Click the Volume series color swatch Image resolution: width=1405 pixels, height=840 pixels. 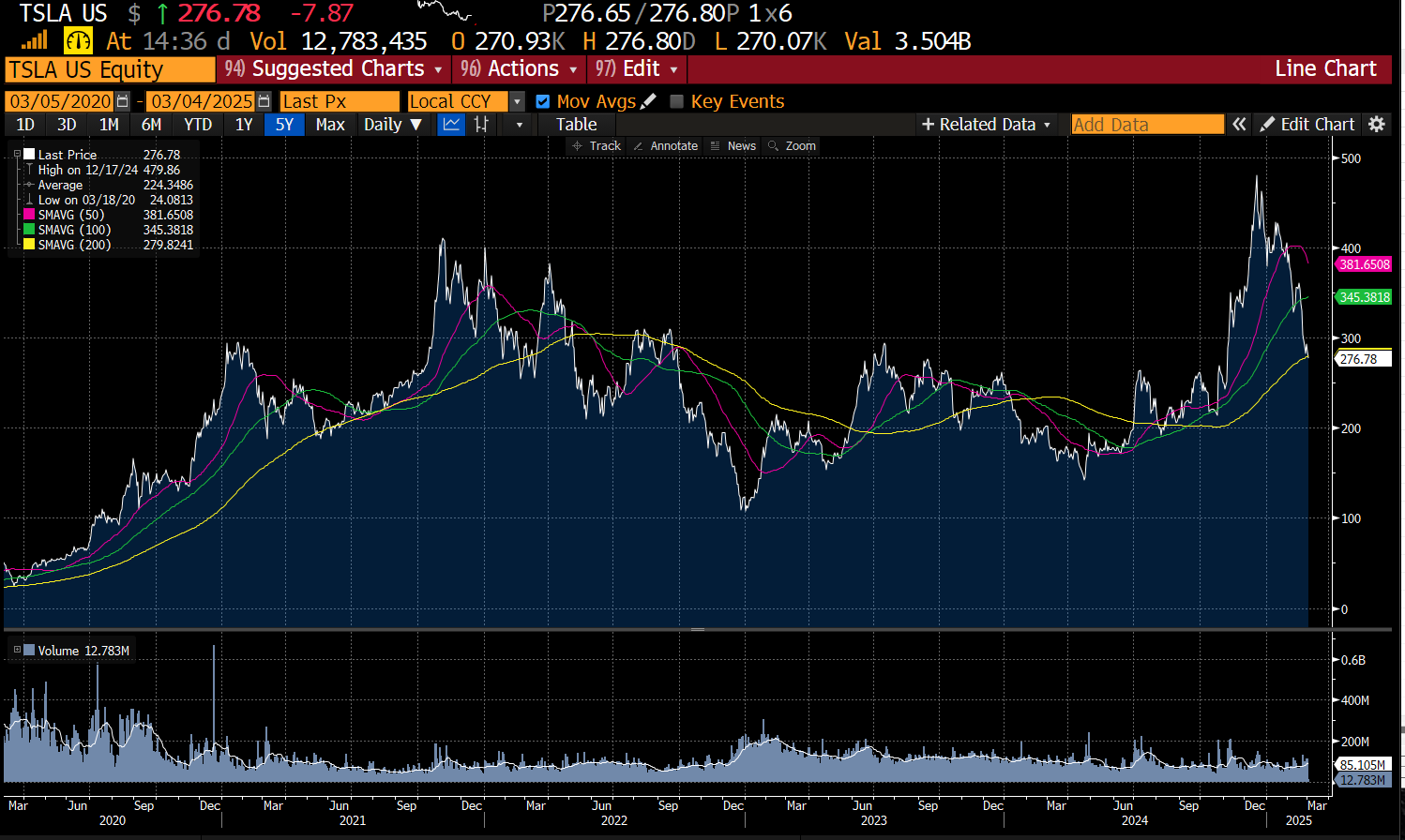point(29,650)
